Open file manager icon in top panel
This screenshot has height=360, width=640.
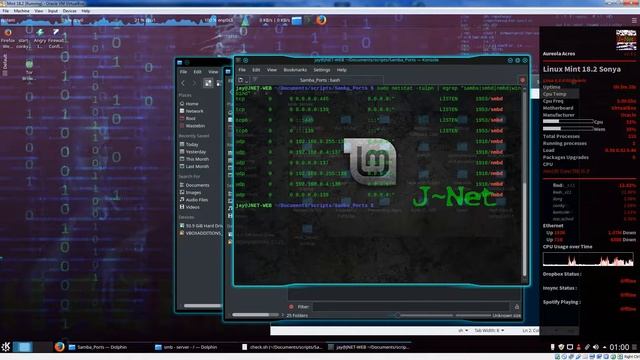(297, 20)
